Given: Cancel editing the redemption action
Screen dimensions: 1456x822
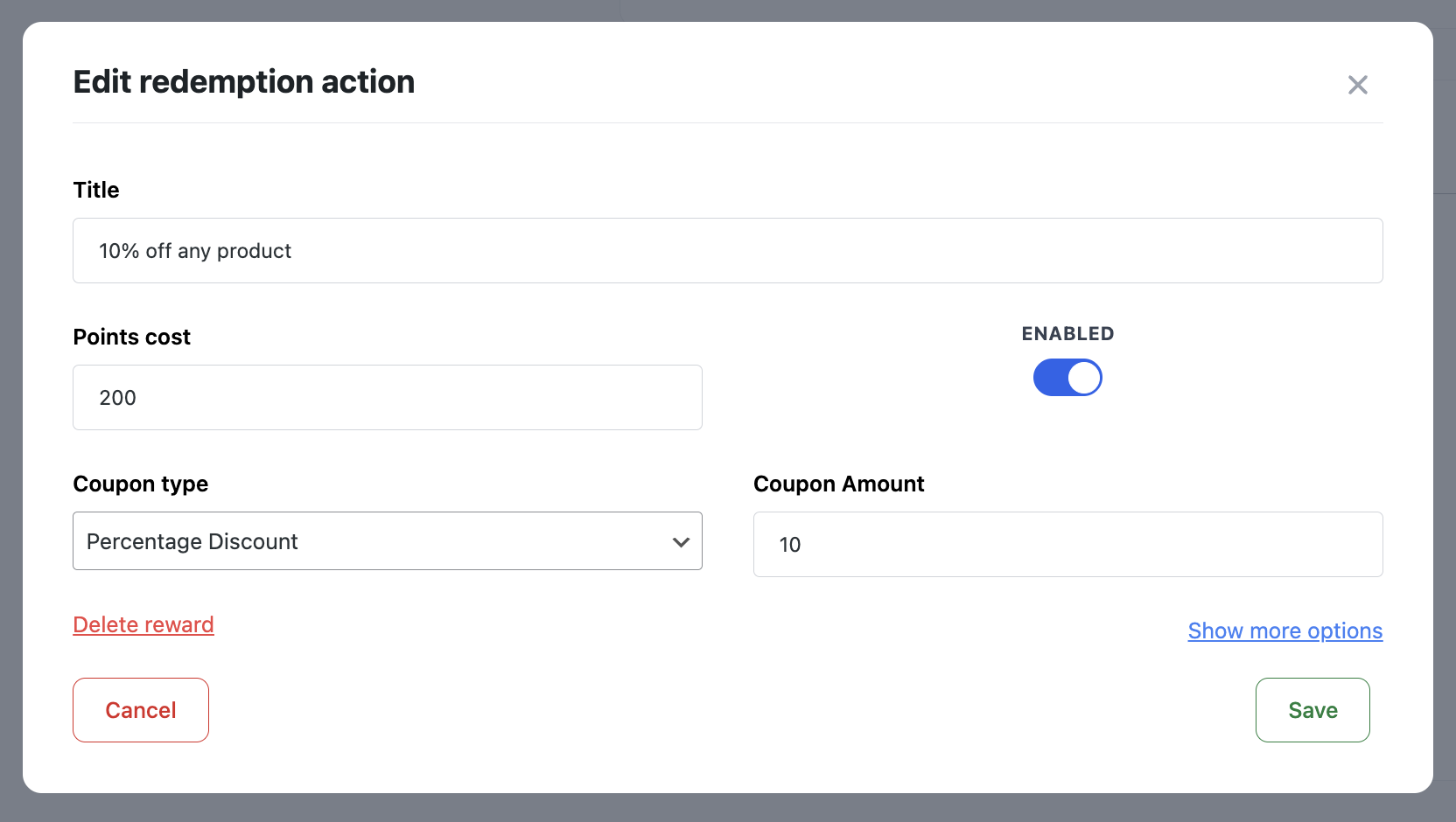Looking at the screenshot, I should 140,710.
